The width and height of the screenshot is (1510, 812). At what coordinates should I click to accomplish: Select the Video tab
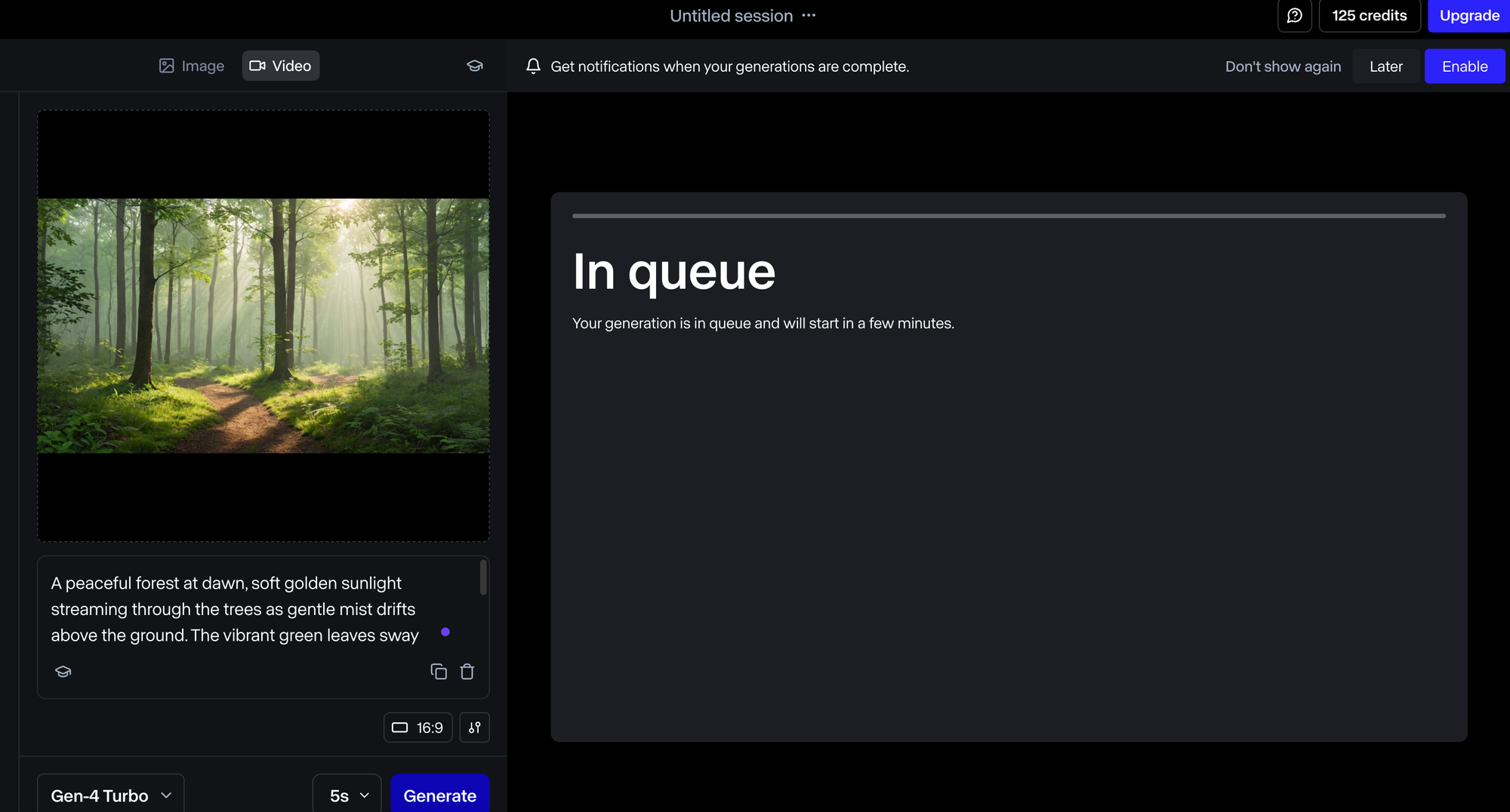[x=281, y=66]
